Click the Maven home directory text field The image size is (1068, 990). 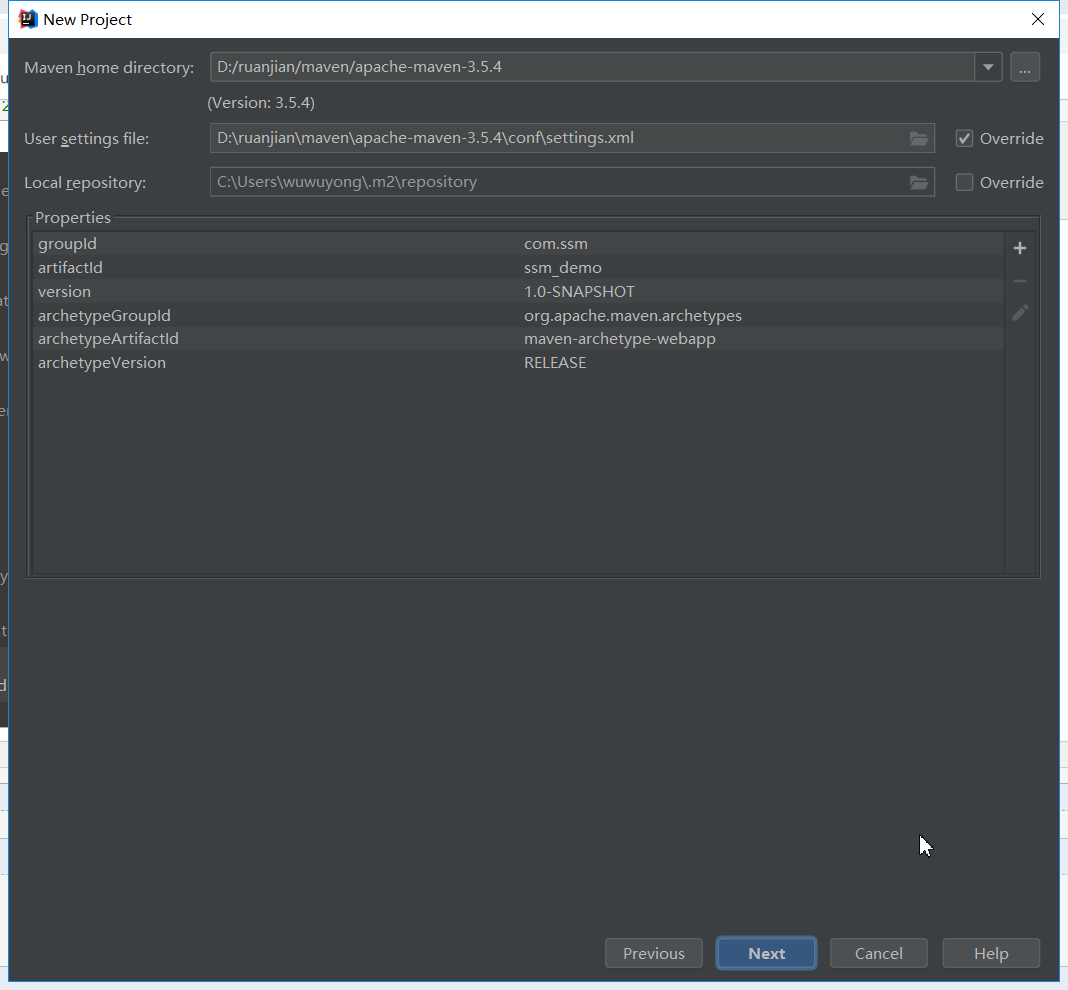tap(590, 68)
